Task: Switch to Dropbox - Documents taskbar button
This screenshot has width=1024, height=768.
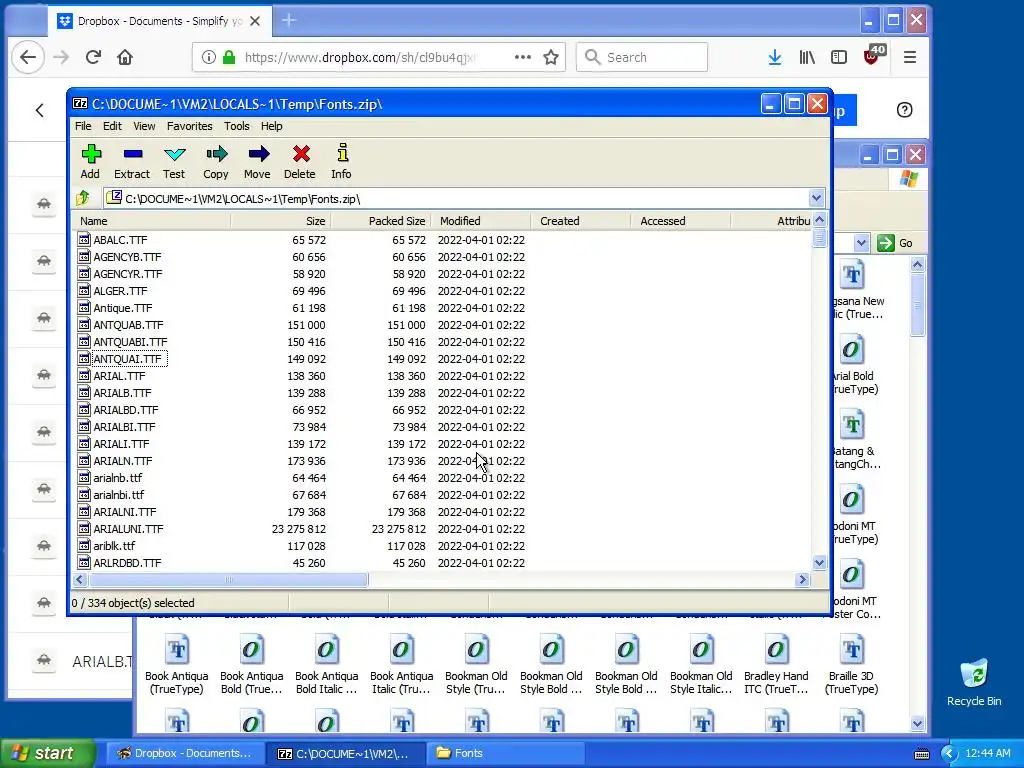Action: 184,753
